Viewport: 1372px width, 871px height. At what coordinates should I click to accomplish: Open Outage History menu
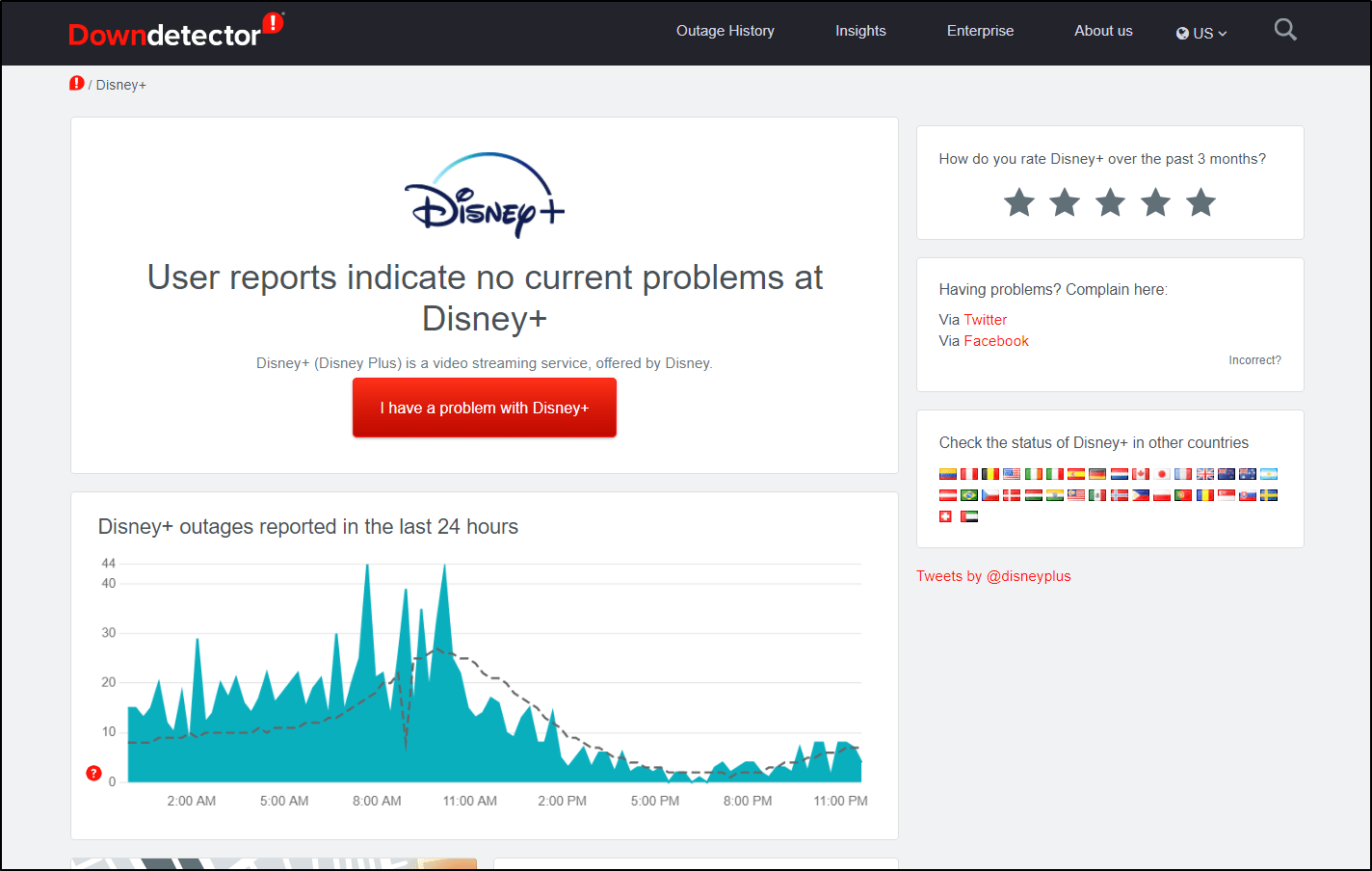point(726,31)
